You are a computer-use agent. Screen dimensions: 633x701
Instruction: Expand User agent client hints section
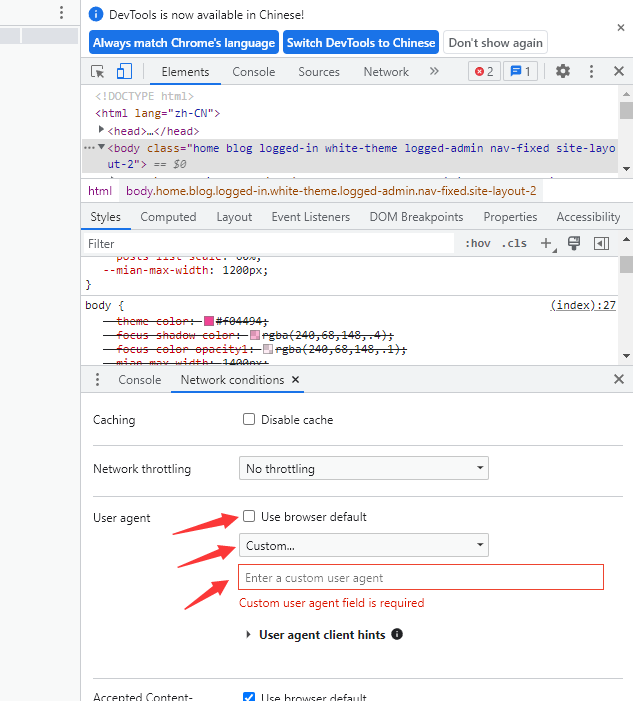click(248, 635)
